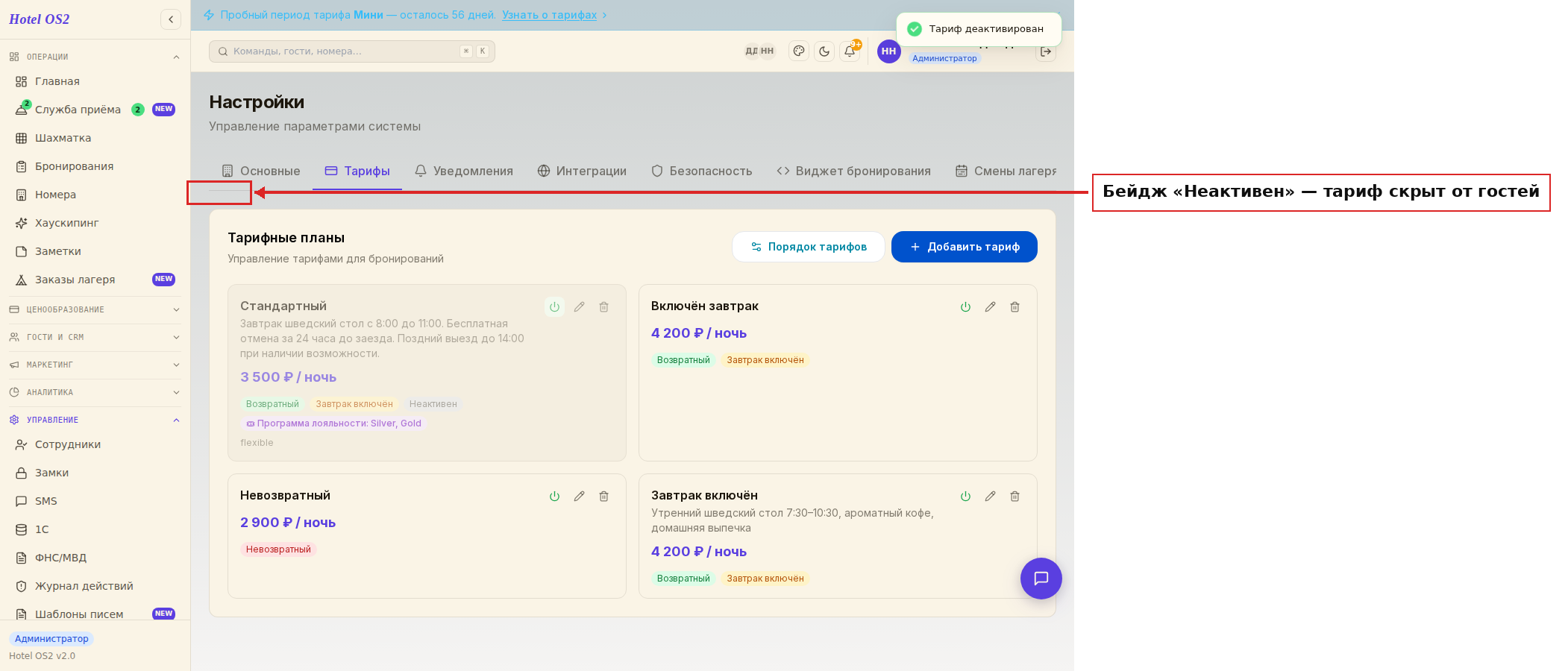This screenshot has height=671, width=1568.
Task: Focus the Команды, гости, номера search field
Action: point(351,51)
